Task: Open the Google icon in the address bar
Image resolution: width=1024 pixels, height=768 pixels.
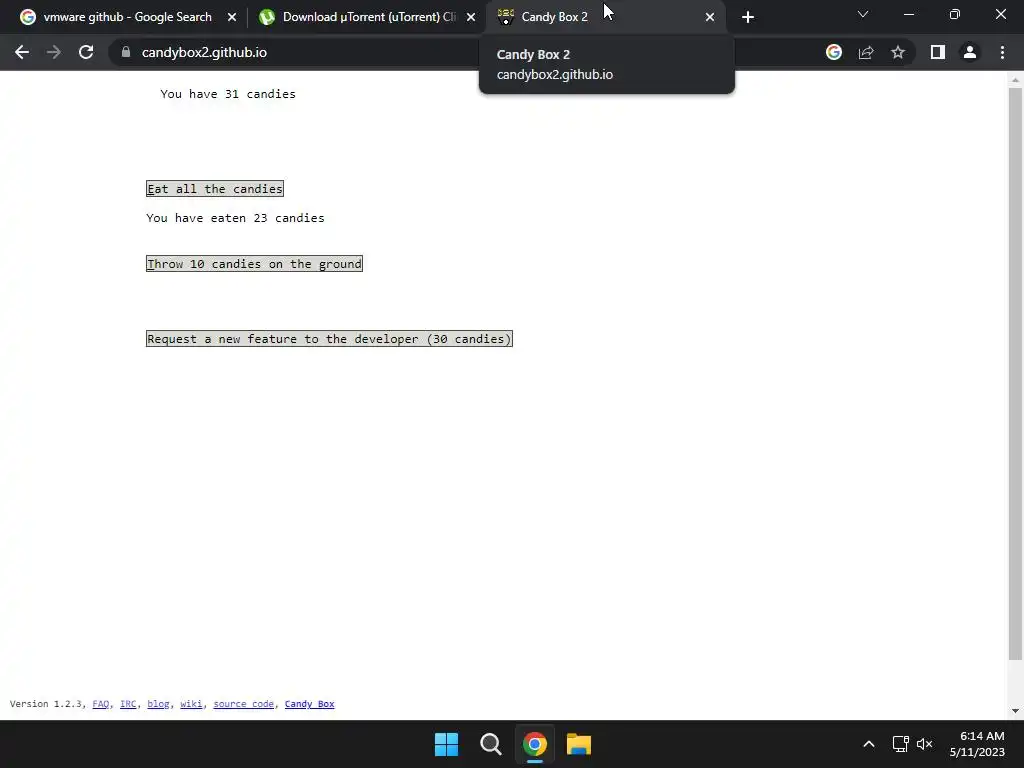Action: click(834, 52)
